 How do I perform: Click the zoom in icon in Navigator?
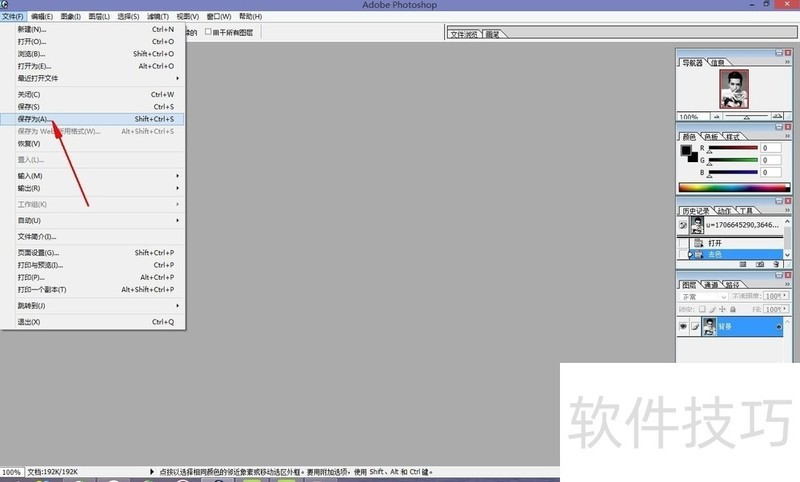(x=777, y=117)
